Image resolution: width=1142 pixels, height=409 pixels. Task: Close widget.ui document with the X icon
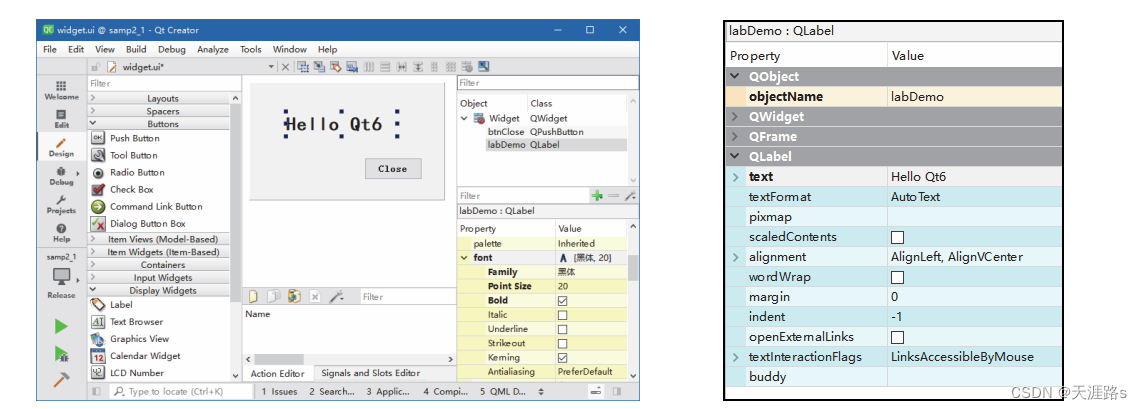click(x=286, y=67)
